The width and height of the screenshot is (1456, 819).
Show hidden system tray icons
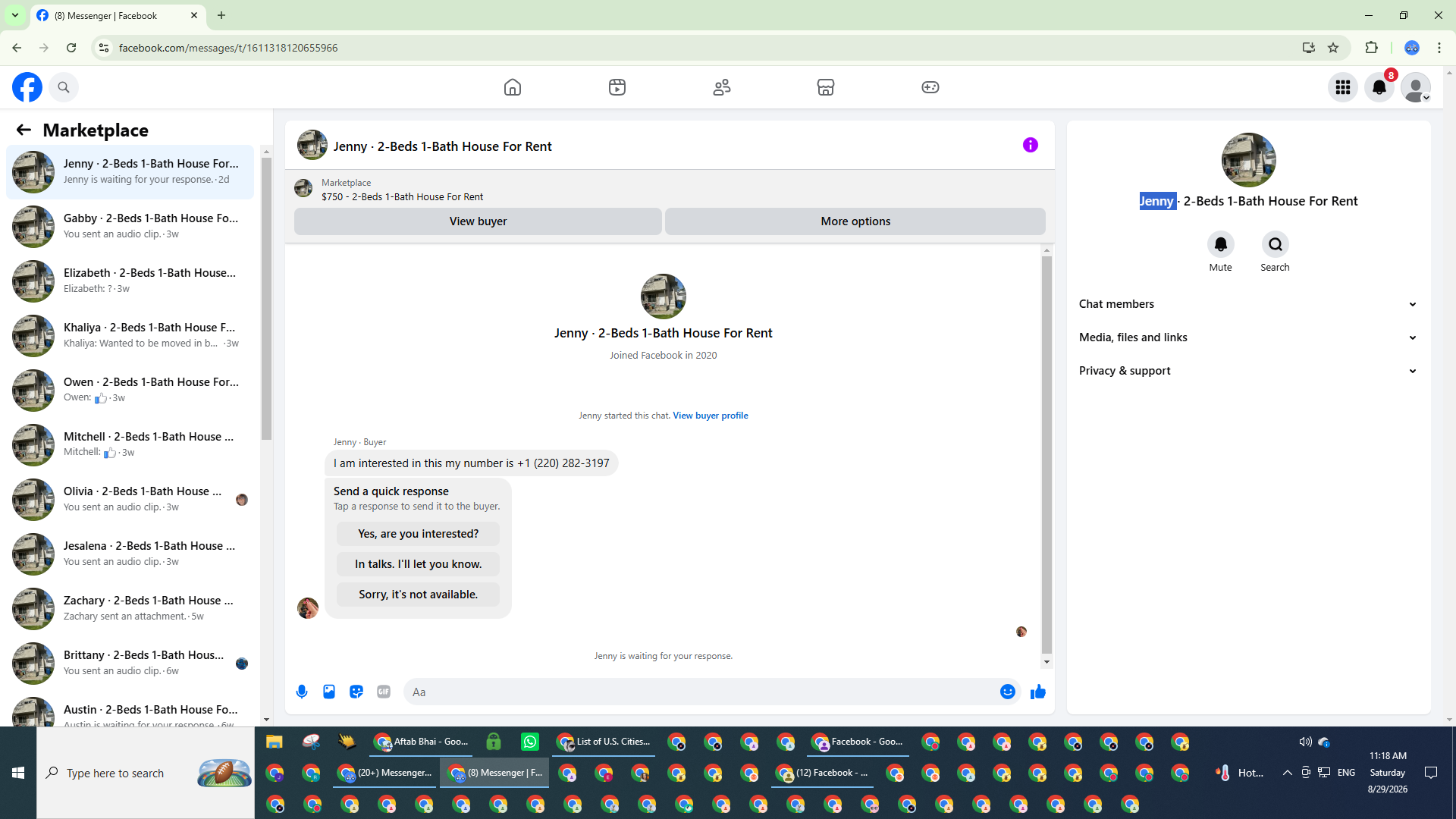[1287, 773]
